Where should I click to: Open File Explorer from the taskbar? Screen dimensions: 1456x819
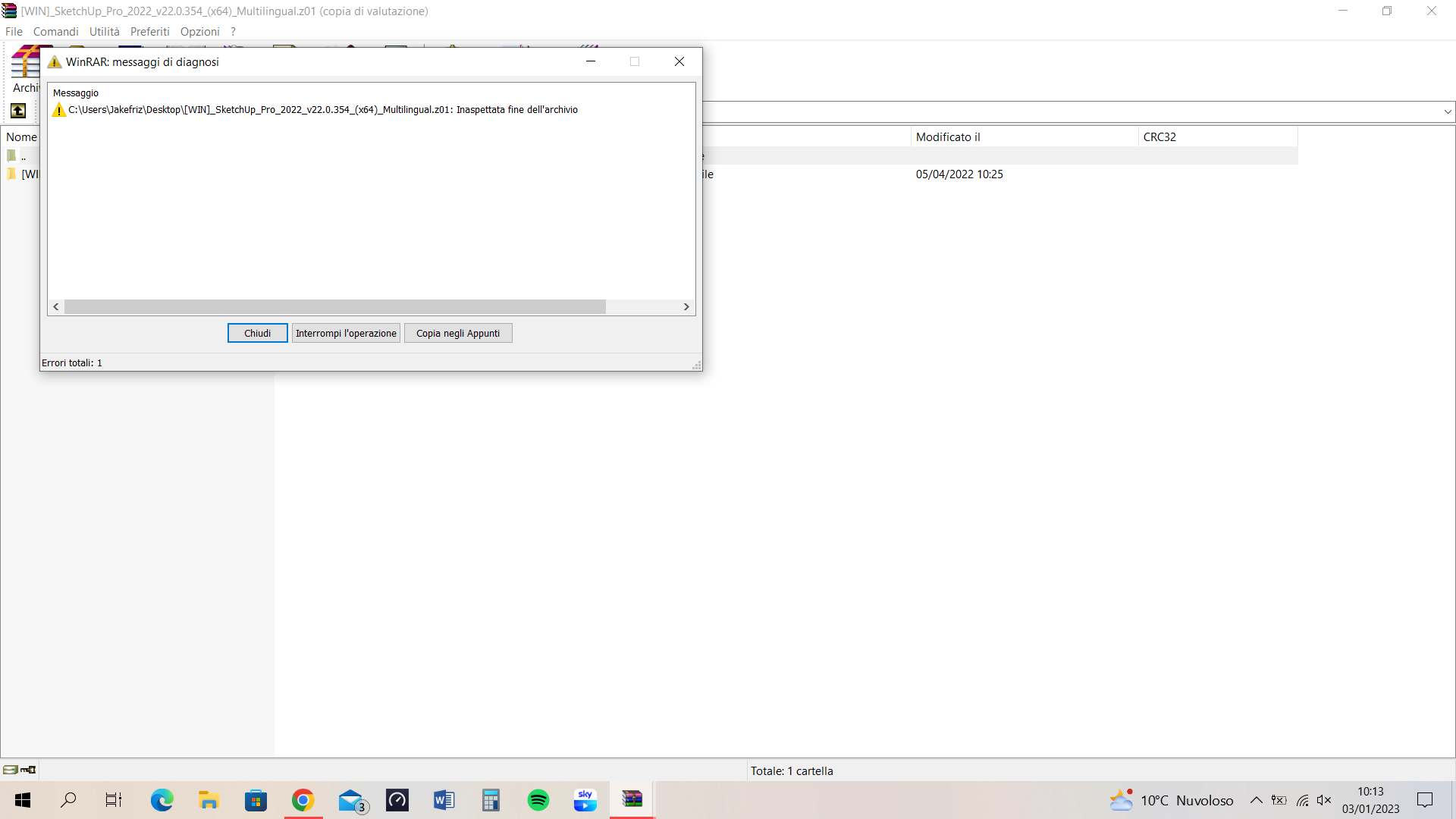coord(209,800)
